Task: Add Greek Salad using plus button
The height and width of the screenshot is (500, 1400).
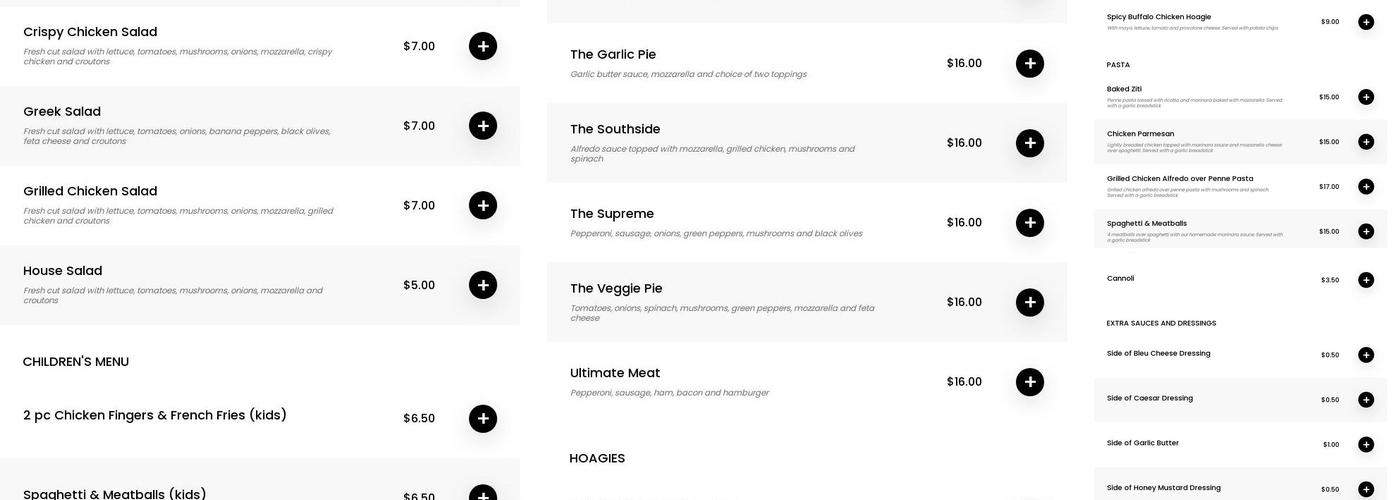Action: [x=483, y=126]
